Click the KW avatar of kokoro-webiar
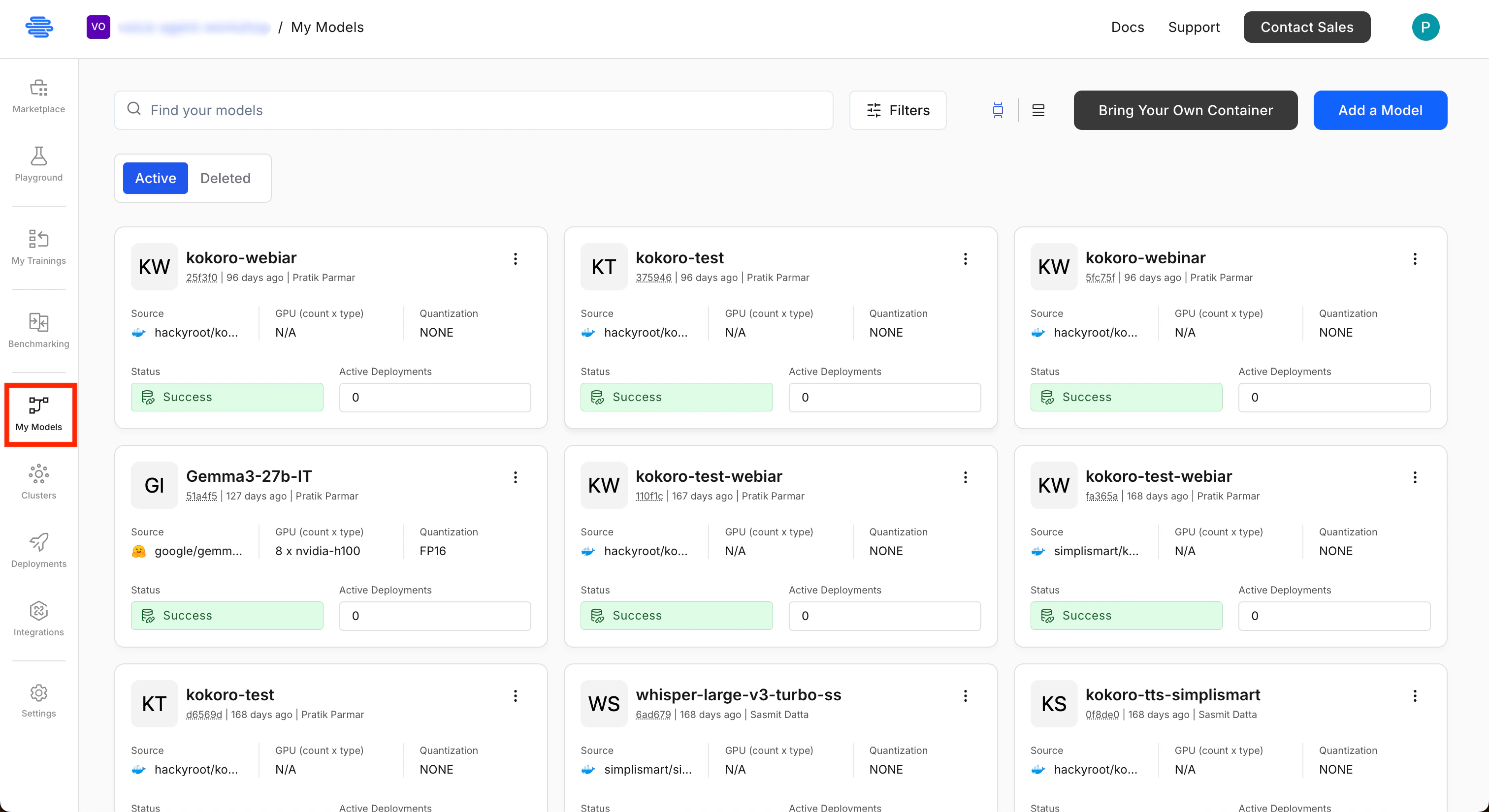Image resolution: width=1489 pixels, height=812 pixels. click(x=154, y=267)
